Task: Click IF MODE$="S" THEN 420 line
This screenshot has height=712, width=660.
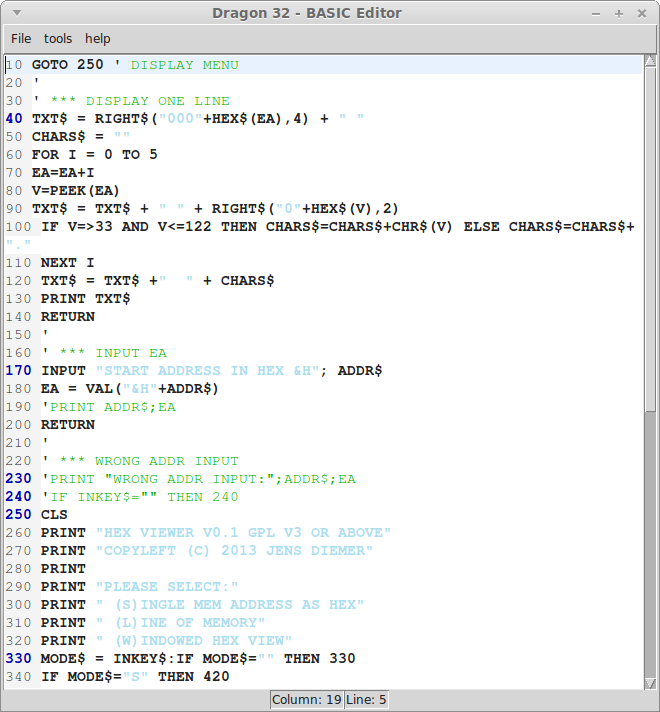Action: pyautogui.click(x=135, y=677)
